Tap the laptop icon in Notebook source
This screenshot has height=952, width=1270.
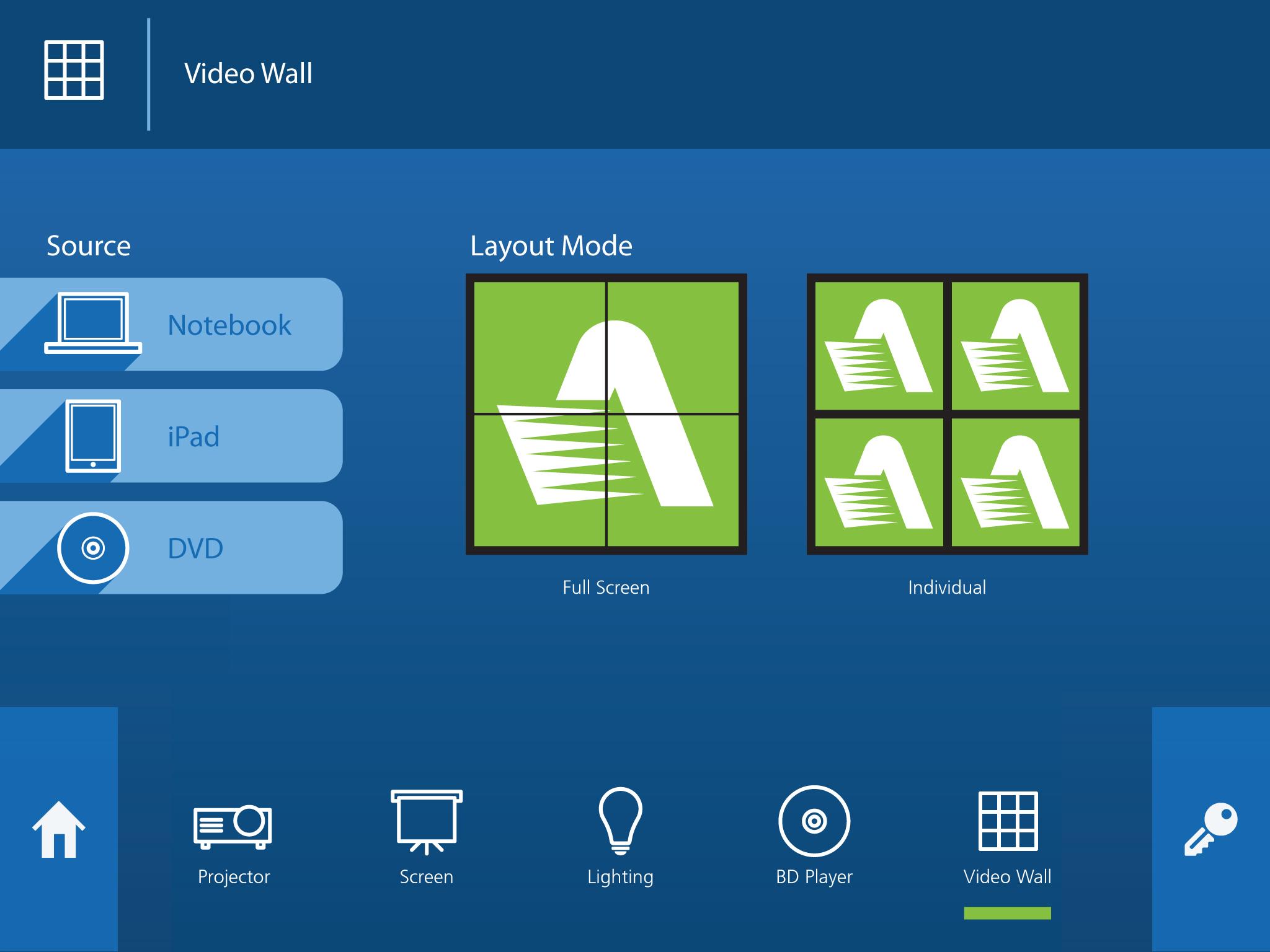(x=93, y=323)
